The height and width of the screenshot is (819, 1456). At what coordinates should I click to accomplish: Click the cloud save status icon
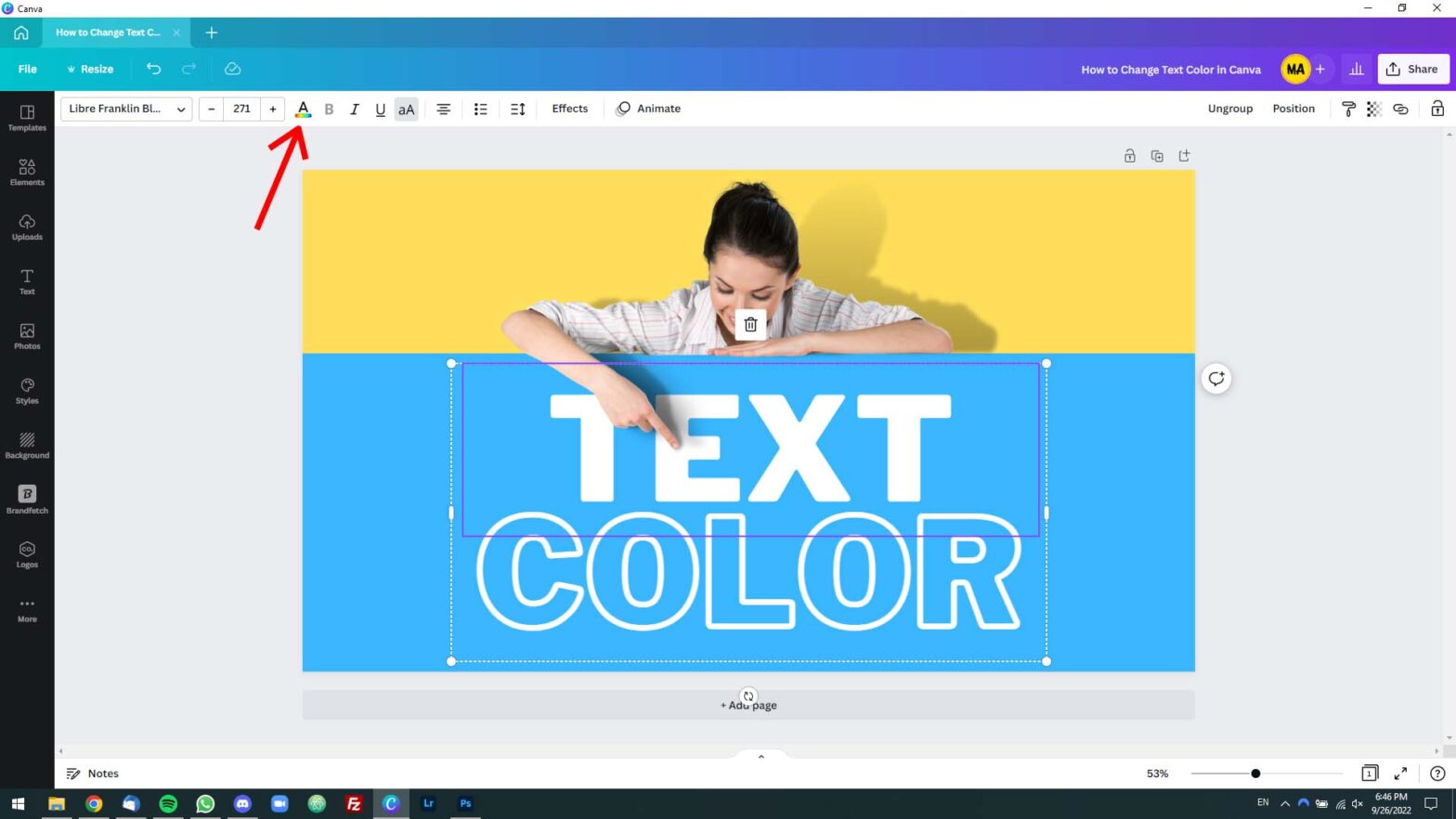click(233, 69)
